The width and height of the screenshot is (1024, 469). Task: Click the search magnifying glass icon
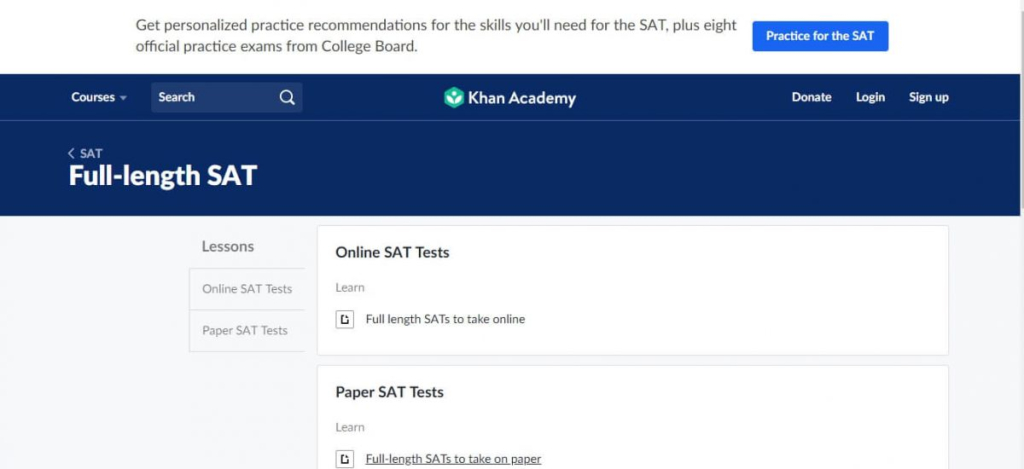tap(287, 97)
